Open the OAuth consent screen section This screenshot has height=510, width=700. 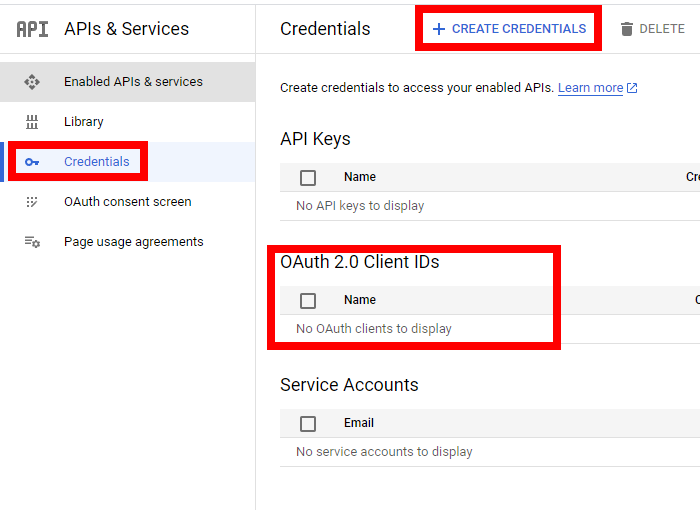(x=128, y=202)
